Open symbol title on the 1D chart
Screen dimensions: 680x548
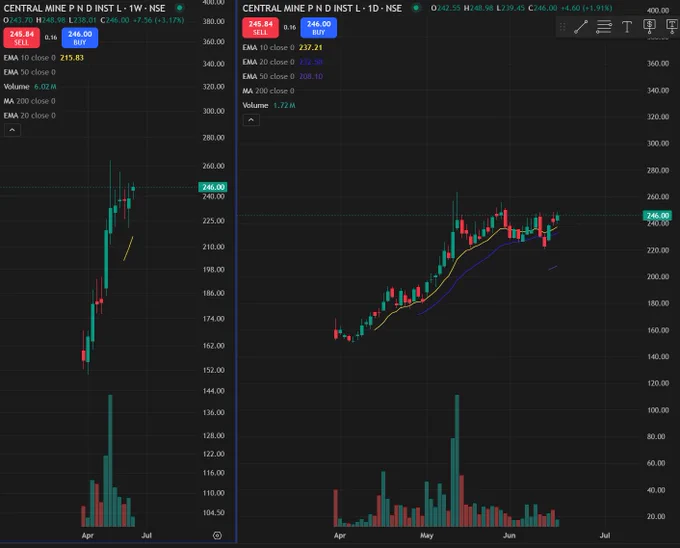point(322,8)
